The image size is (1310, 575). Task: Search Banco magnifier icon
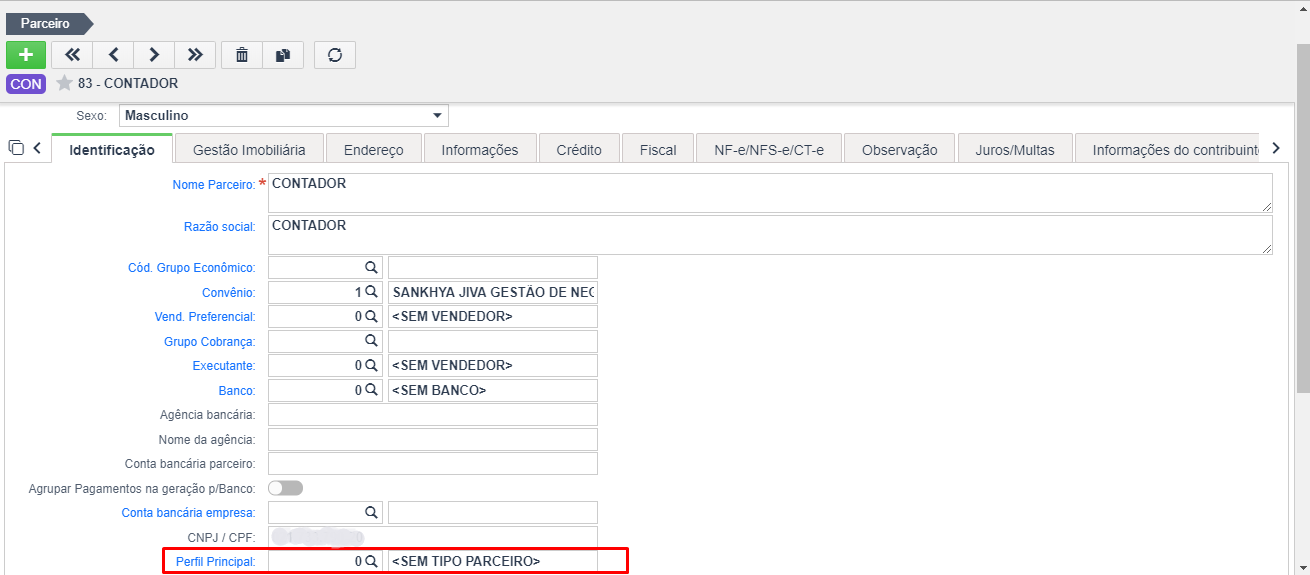click(x=371, y=390)
